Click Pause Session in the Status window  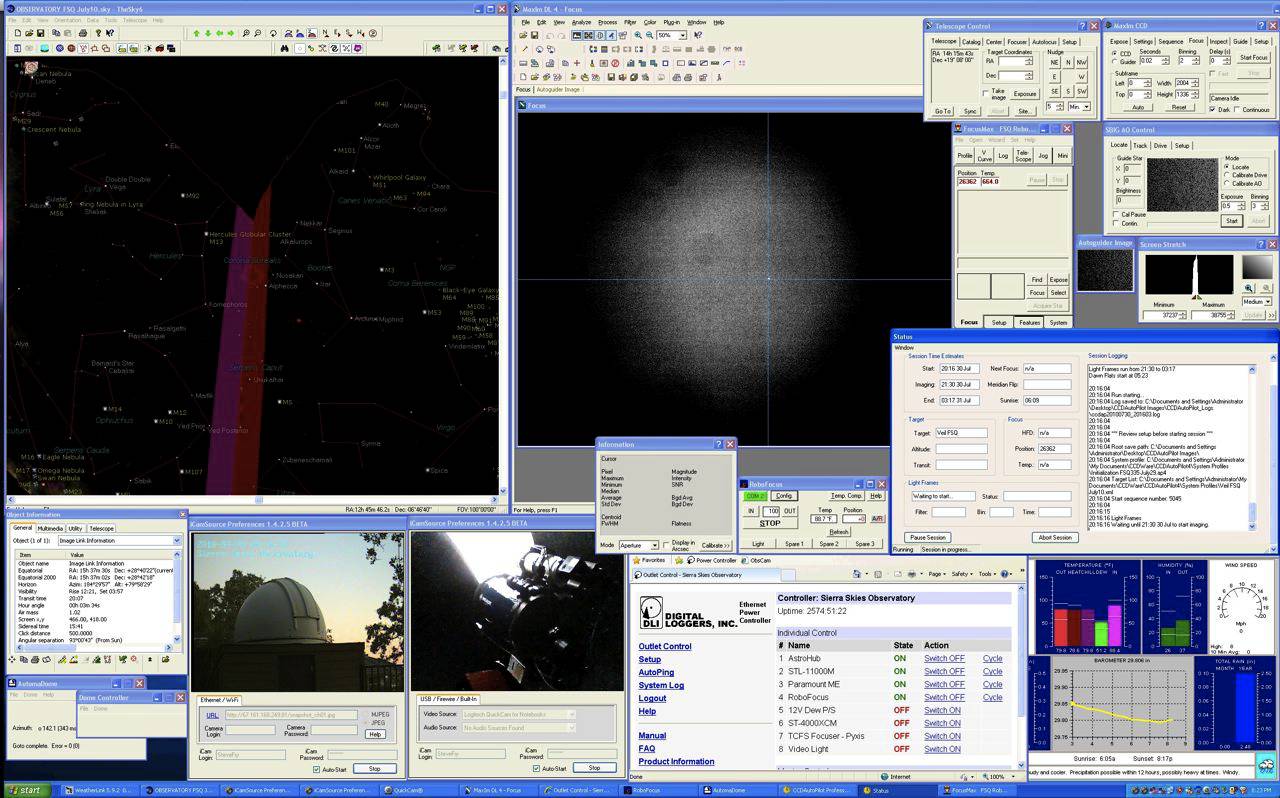(927, 537)
